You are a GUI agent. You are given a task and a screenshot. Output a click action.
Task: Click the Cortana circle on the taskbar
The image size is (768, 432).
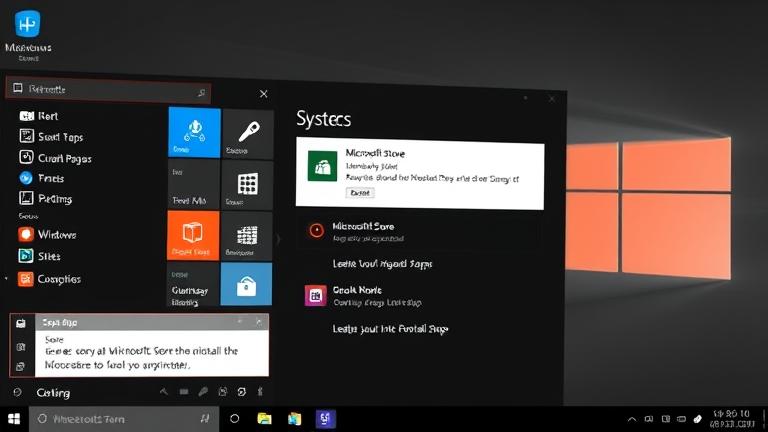coord(235,419)
